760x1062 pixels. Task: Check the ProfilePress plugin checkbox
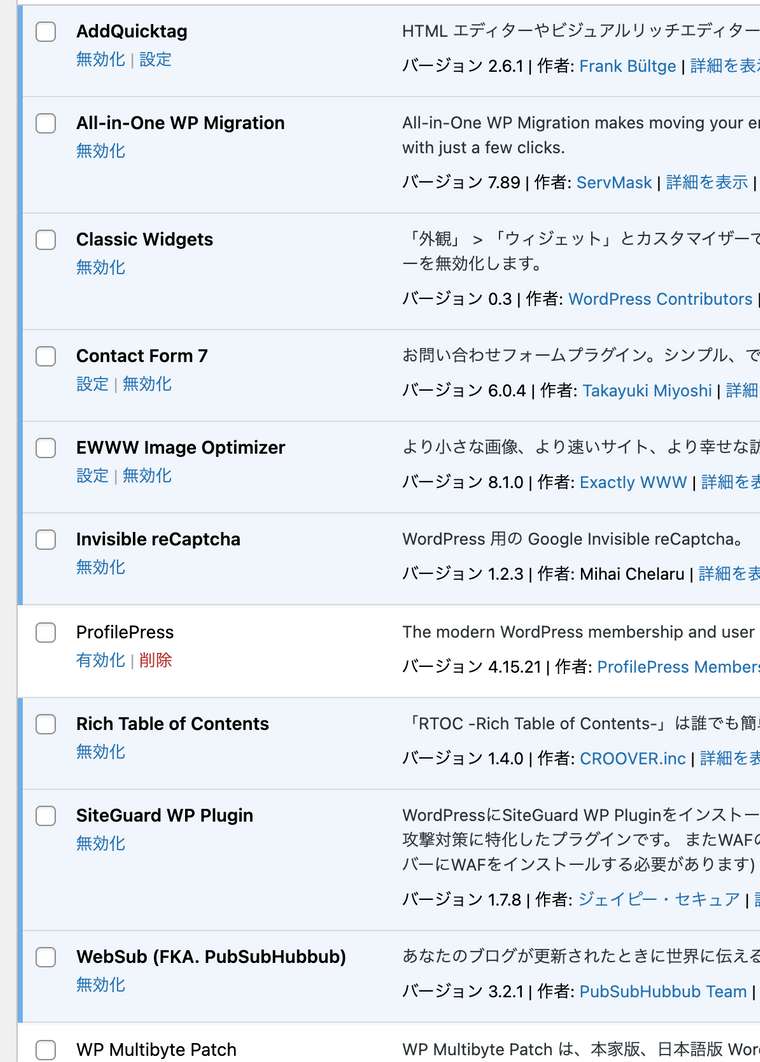pos(45,632)
